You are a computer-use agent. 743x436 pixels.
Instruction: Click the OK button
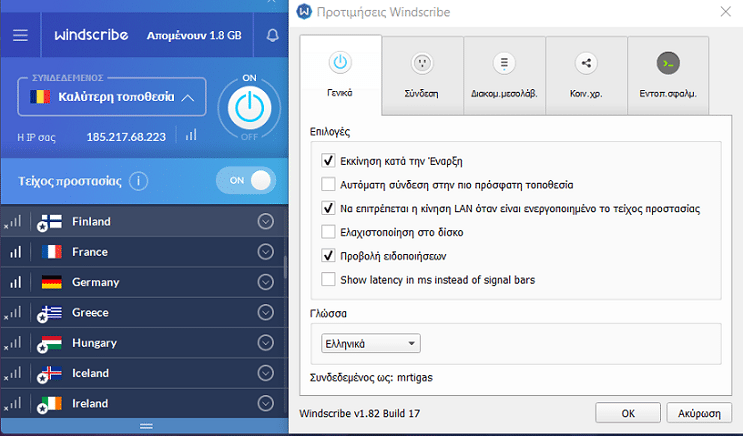[x=628, y=413]
